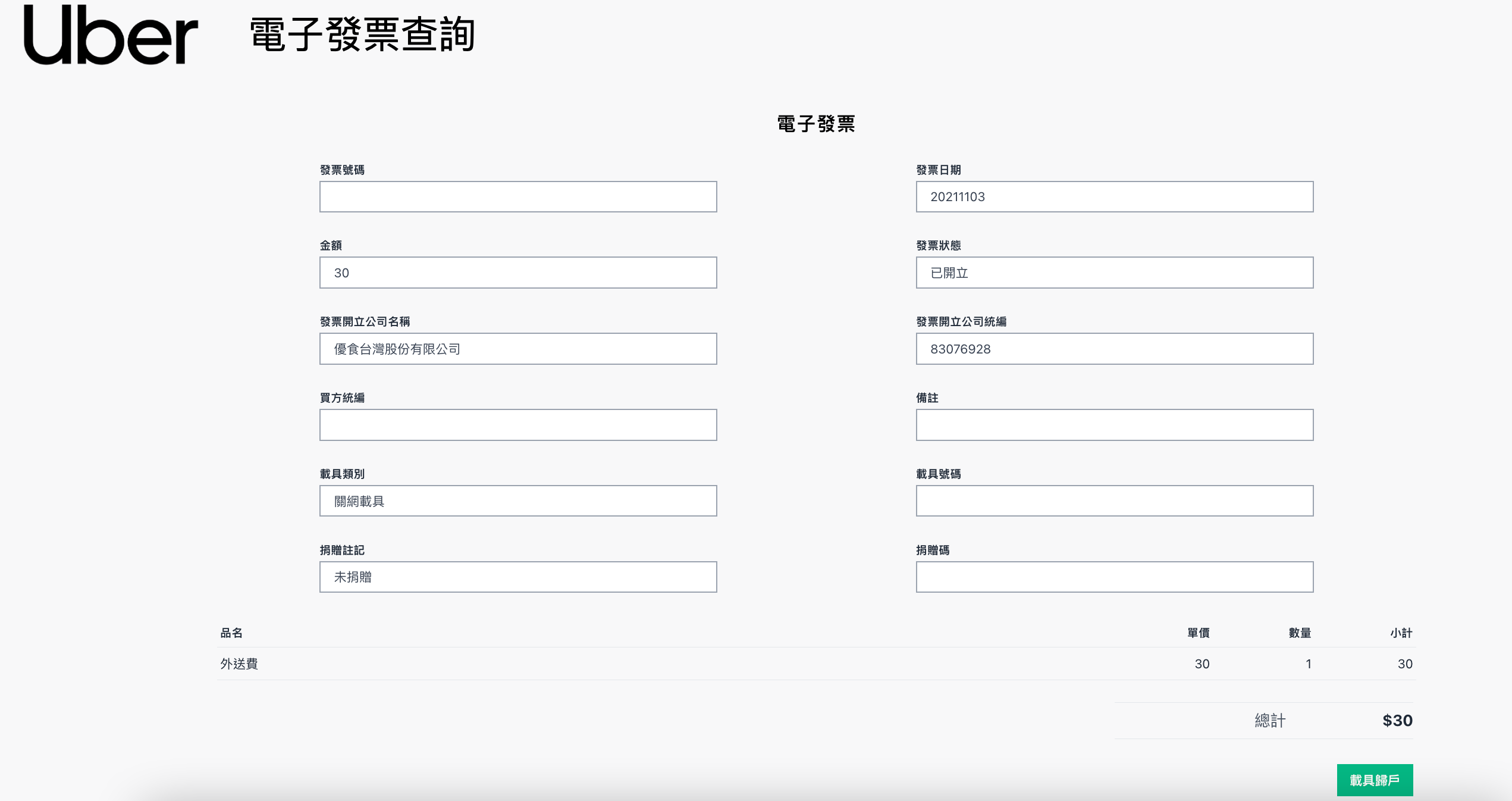This screenshot has height=801, width=1512.
Task: Click the 品名 column header
Action: pos(231,633)
